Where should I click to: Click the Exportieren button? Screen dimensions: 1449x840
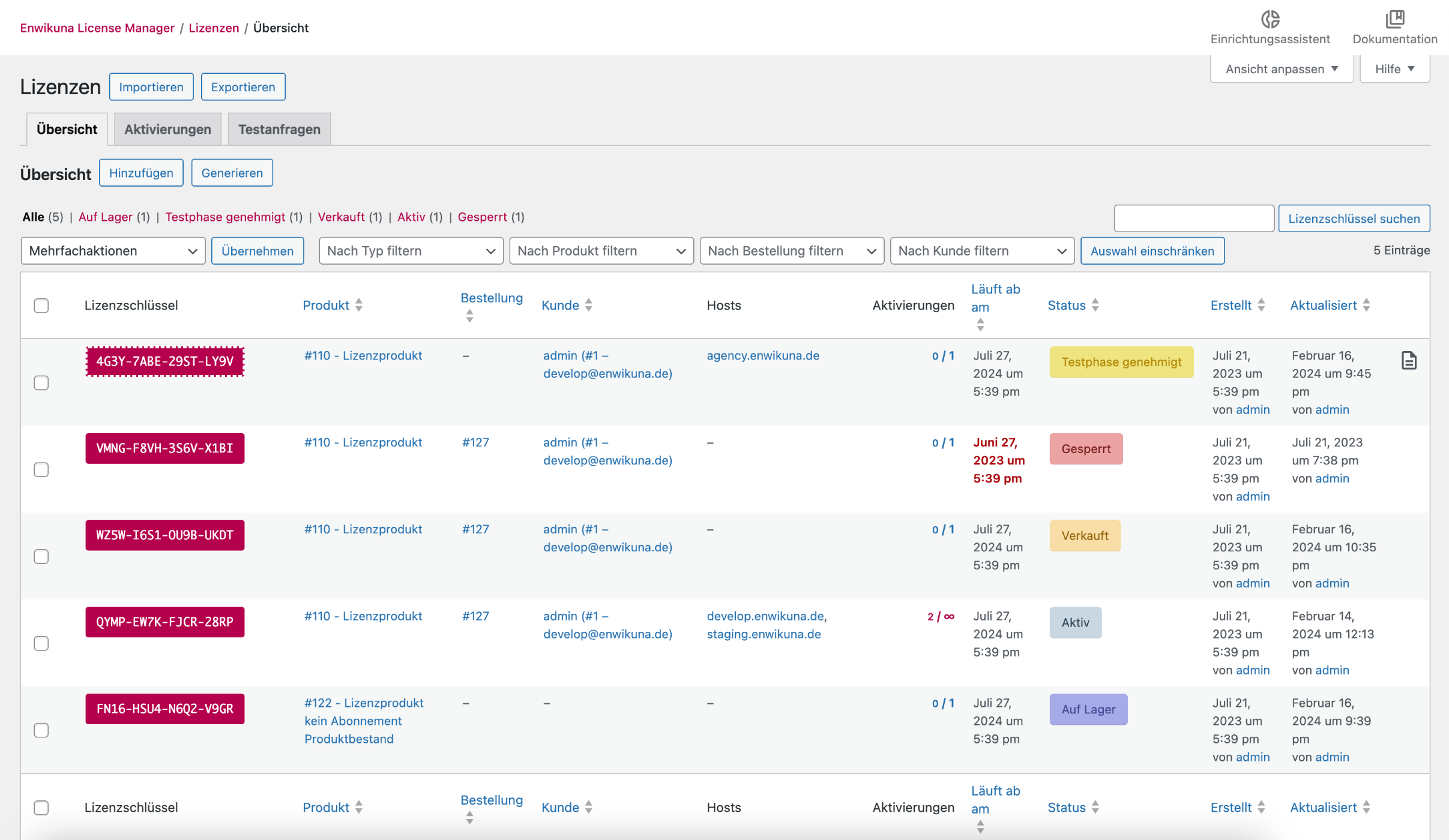point(243,87)
